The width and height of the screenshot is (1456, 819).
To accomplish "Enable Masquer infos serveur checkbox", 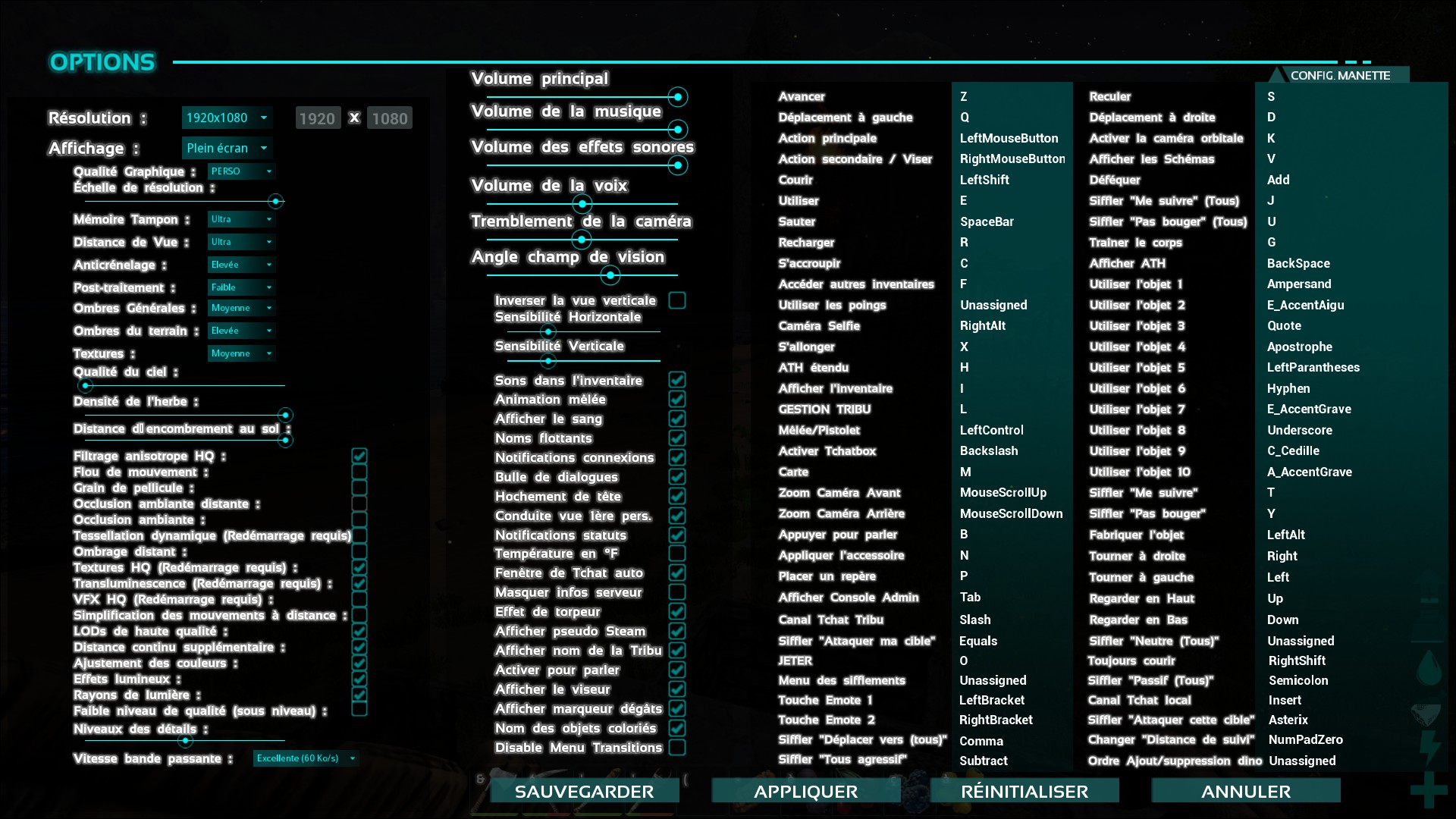I will pos(677,592).
